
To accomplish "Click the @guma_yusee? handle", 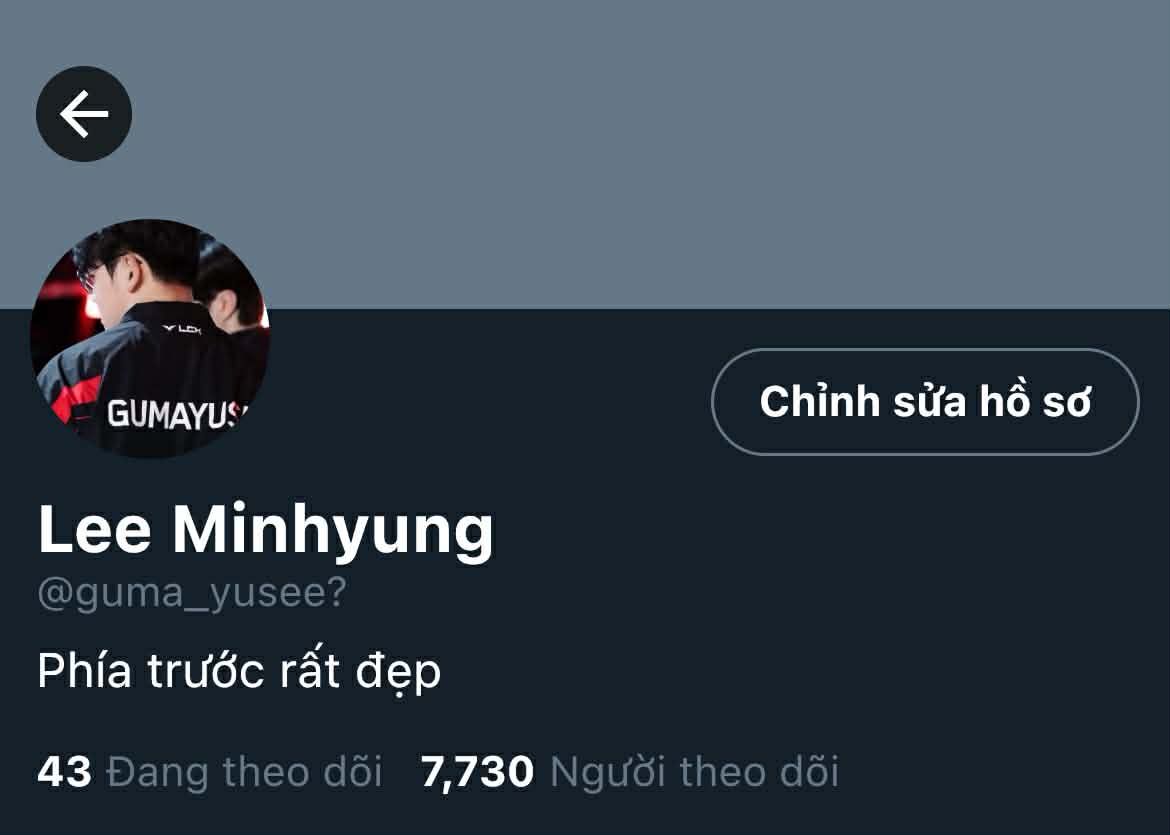I will point(192,594).
